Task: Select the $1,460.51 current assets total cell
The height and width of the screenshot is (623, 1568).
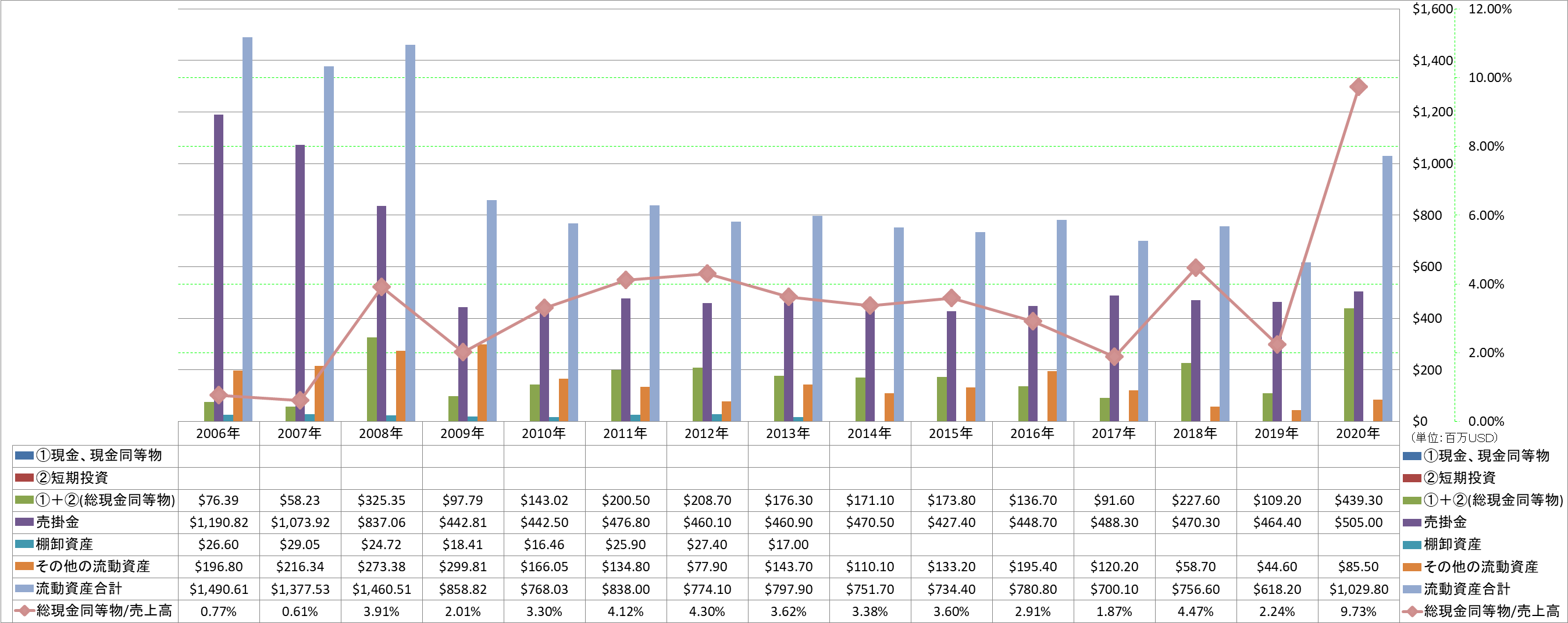Action: tap(381, 589)
